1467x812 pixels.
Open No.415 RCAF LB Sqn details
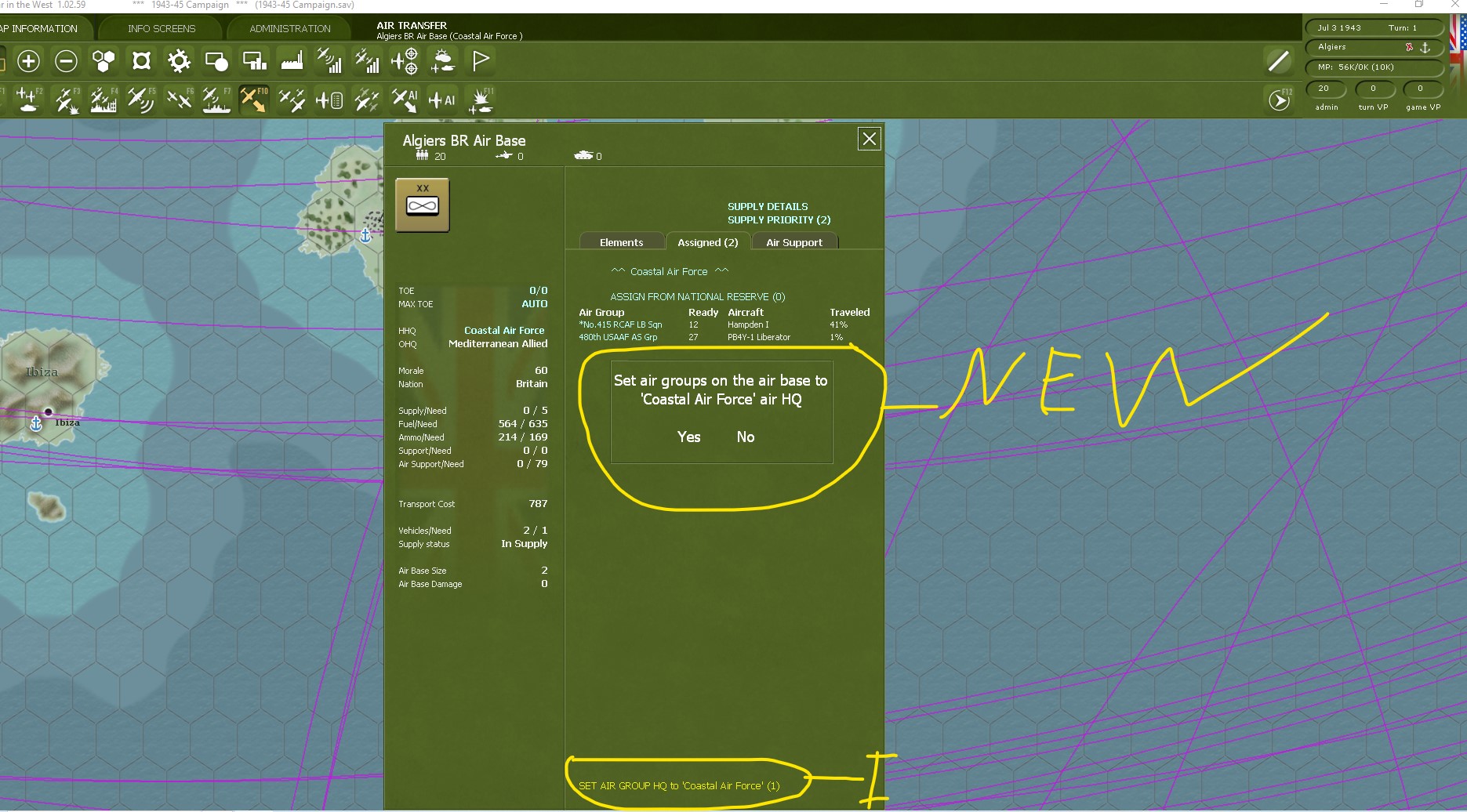click(619, 324)
